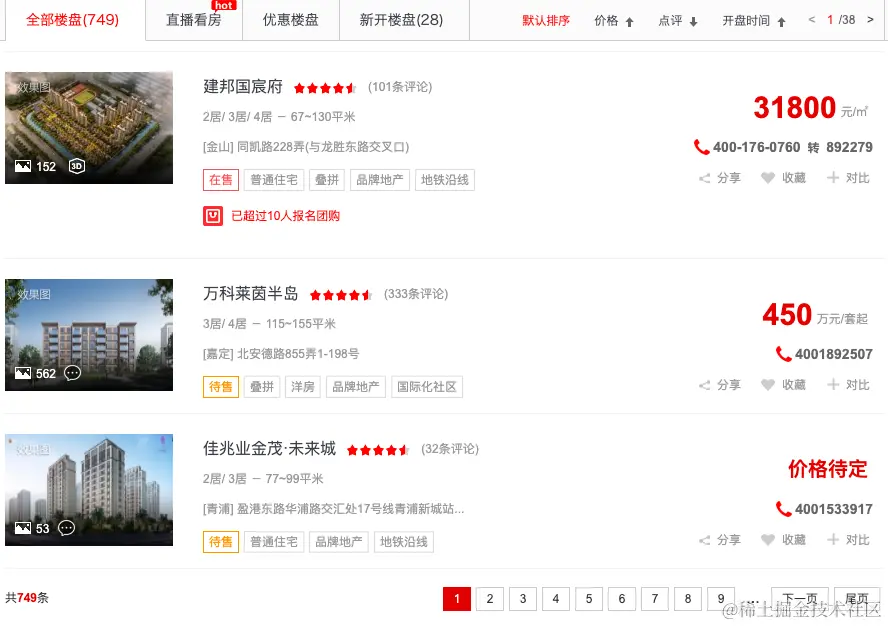Click the star rating of 佳兆业金茂·未来城

pos(378,450)
